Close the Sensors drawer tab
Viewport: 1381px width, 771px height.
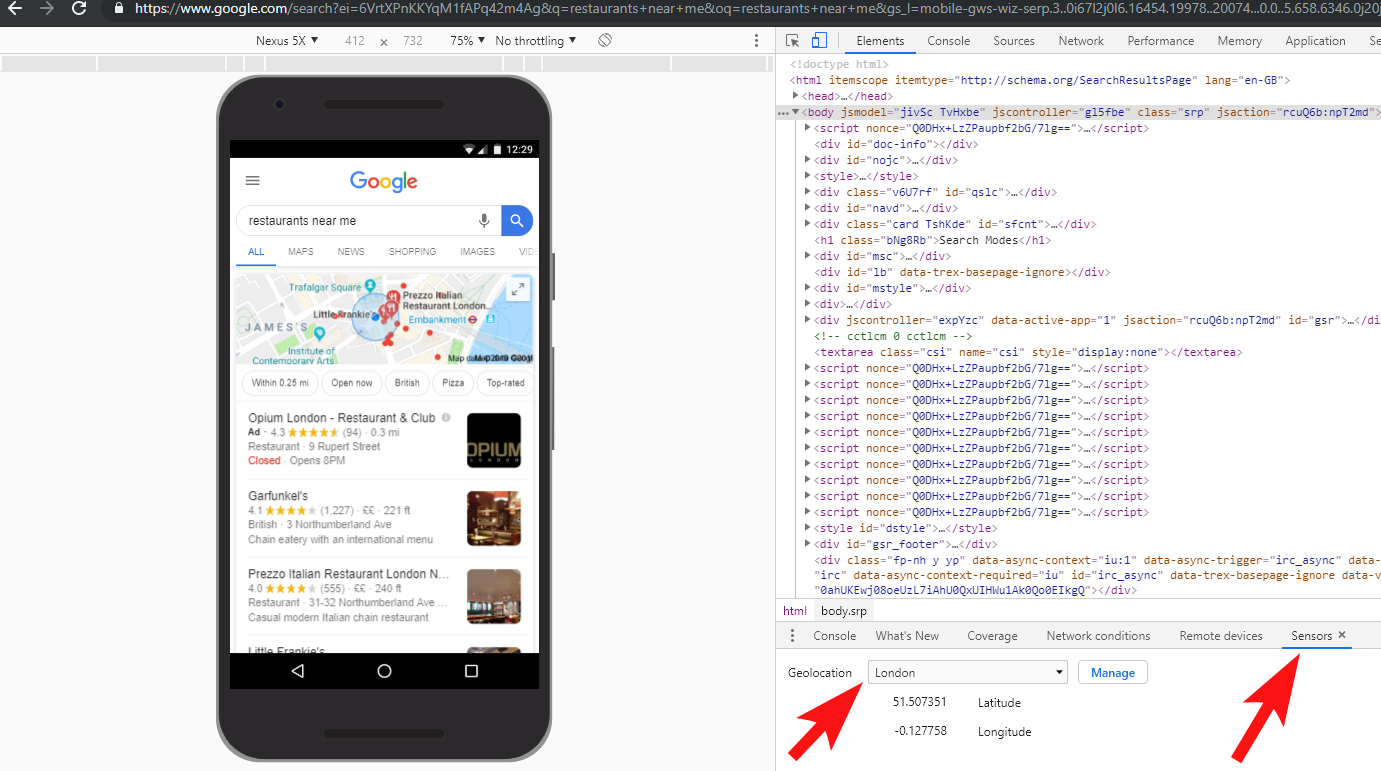[1342, 635]
